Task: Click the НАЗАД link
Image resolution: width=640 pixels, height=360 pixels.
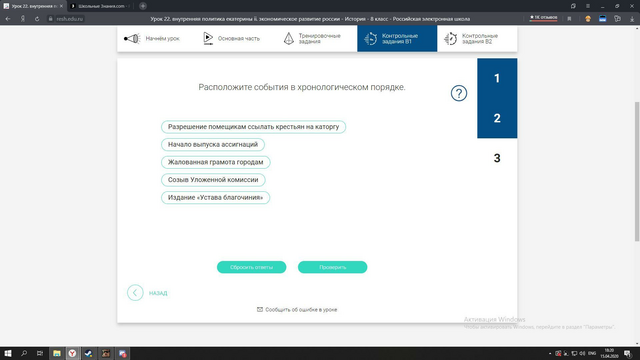Action: point(158,293)
